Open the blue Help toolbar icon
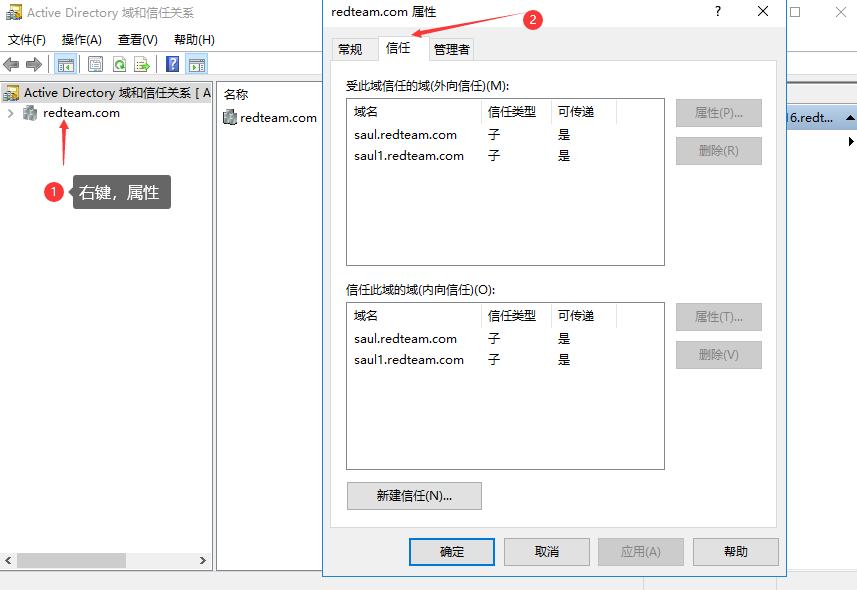857x590 pixels. point(173,65)
